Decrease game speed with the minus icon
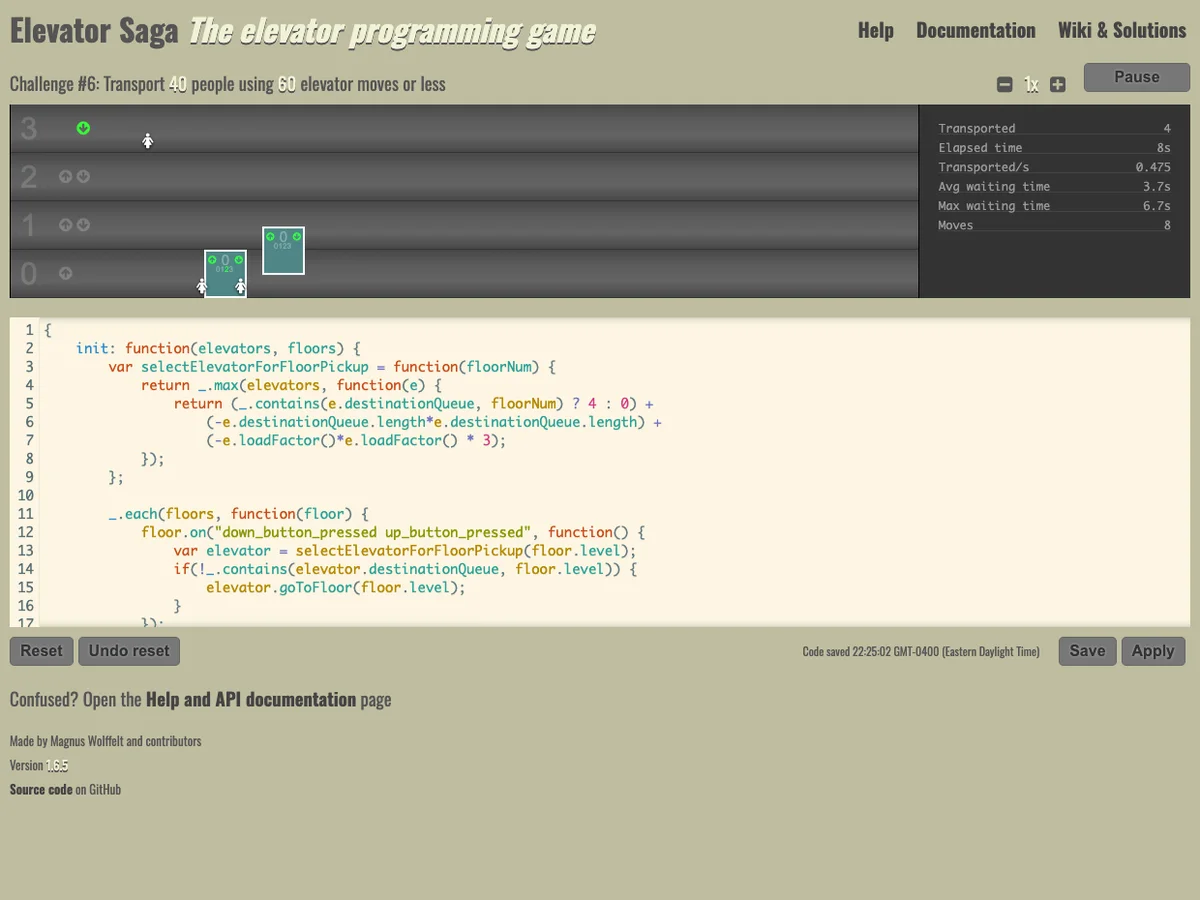This screenshot has width=1200, height=900. (x=1005, y=85)
